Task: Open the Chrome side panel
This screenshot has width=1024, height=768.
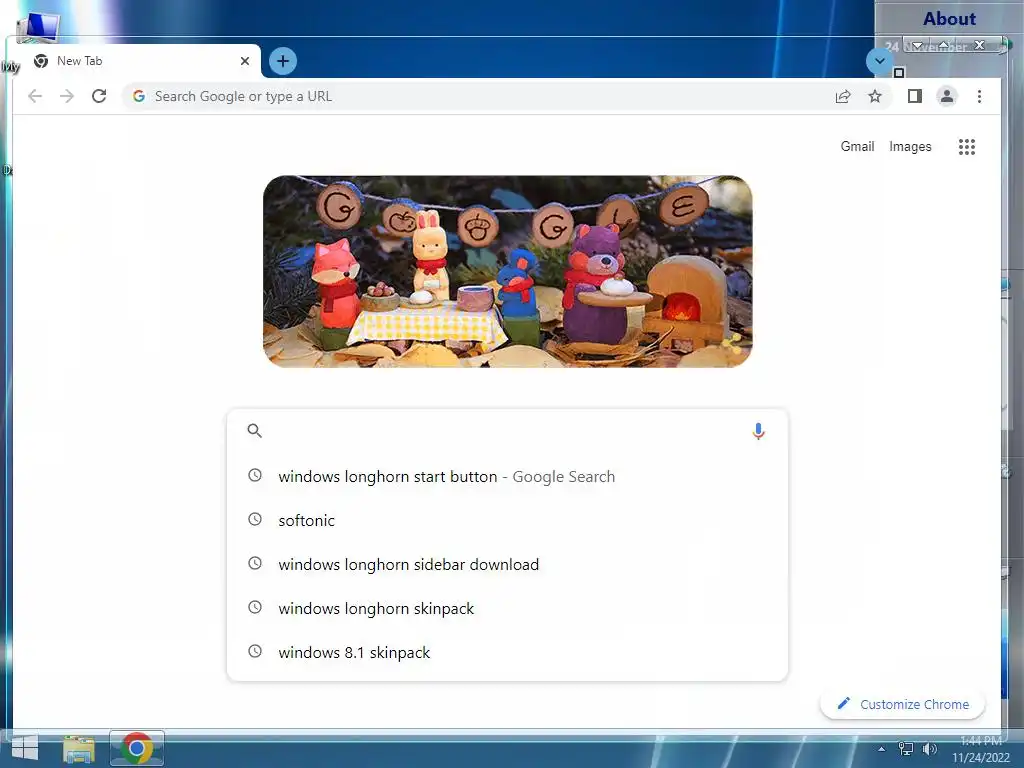Action: [x=915, y=97]
